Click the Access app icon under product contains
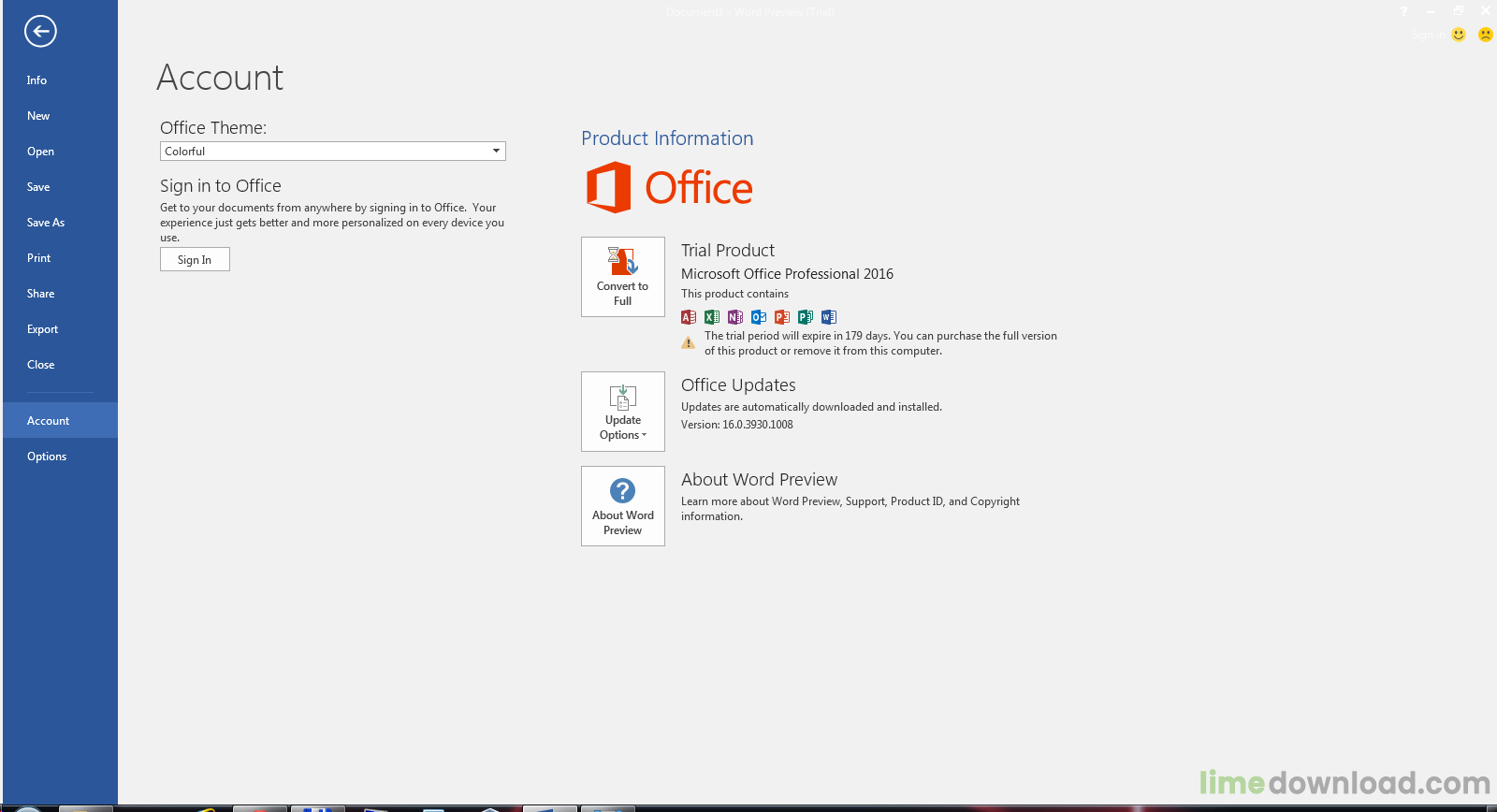The width and height of the screenshot is (1497, 812). [689, 317]
